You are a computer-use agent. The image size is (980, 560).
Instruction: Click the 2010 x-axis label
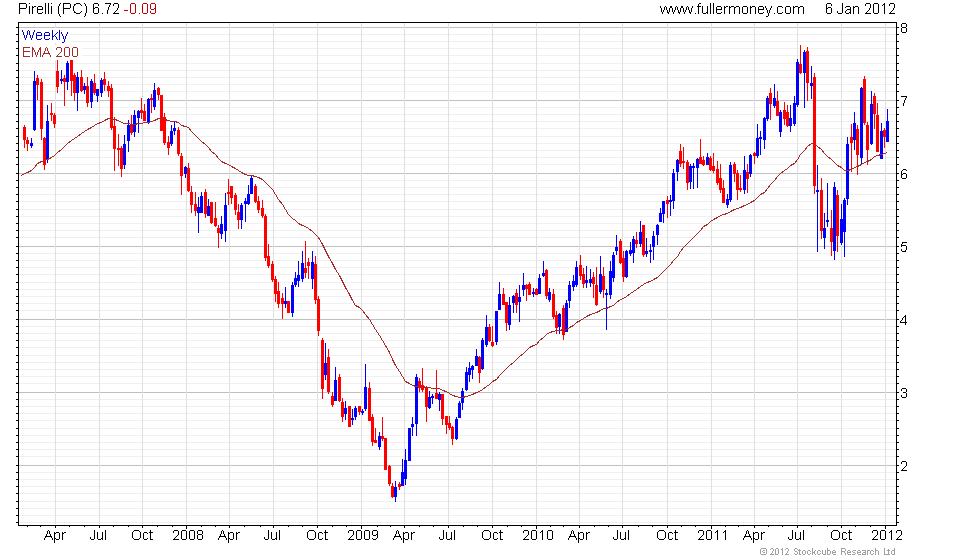[x=538, y=536]
